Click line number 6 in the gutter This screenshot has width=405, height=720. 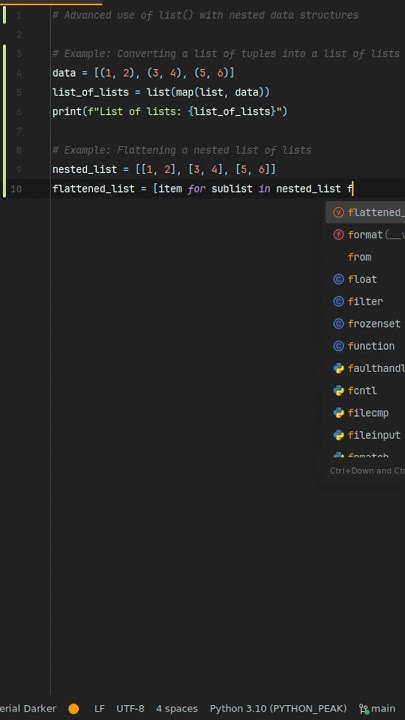(x=19, y=112)
